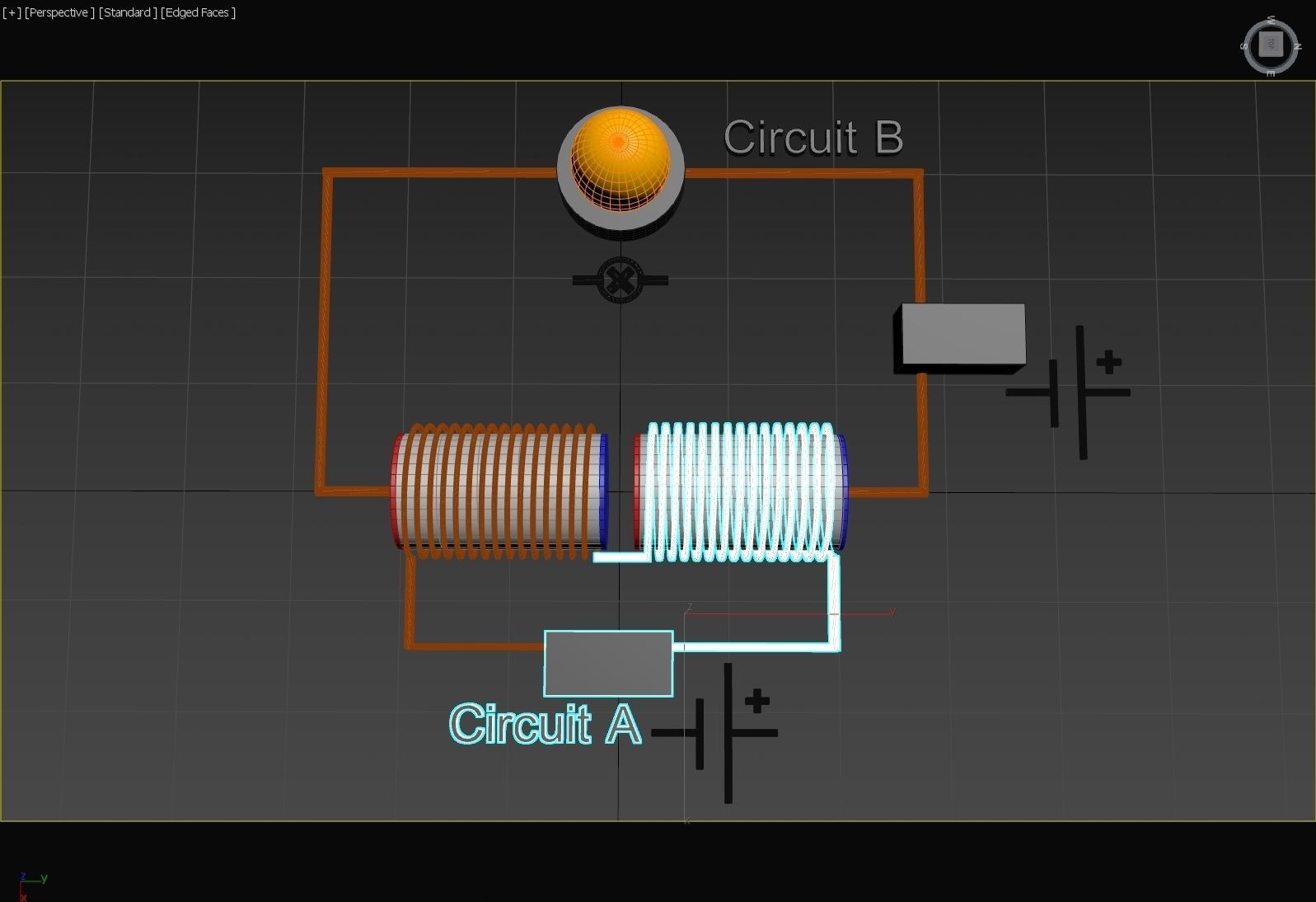Image resolution: width=1316 pixels, height=902 pixels.
Task: Select the battery symbol beside Circuit B's box
Action: [x=1069, y=392]
